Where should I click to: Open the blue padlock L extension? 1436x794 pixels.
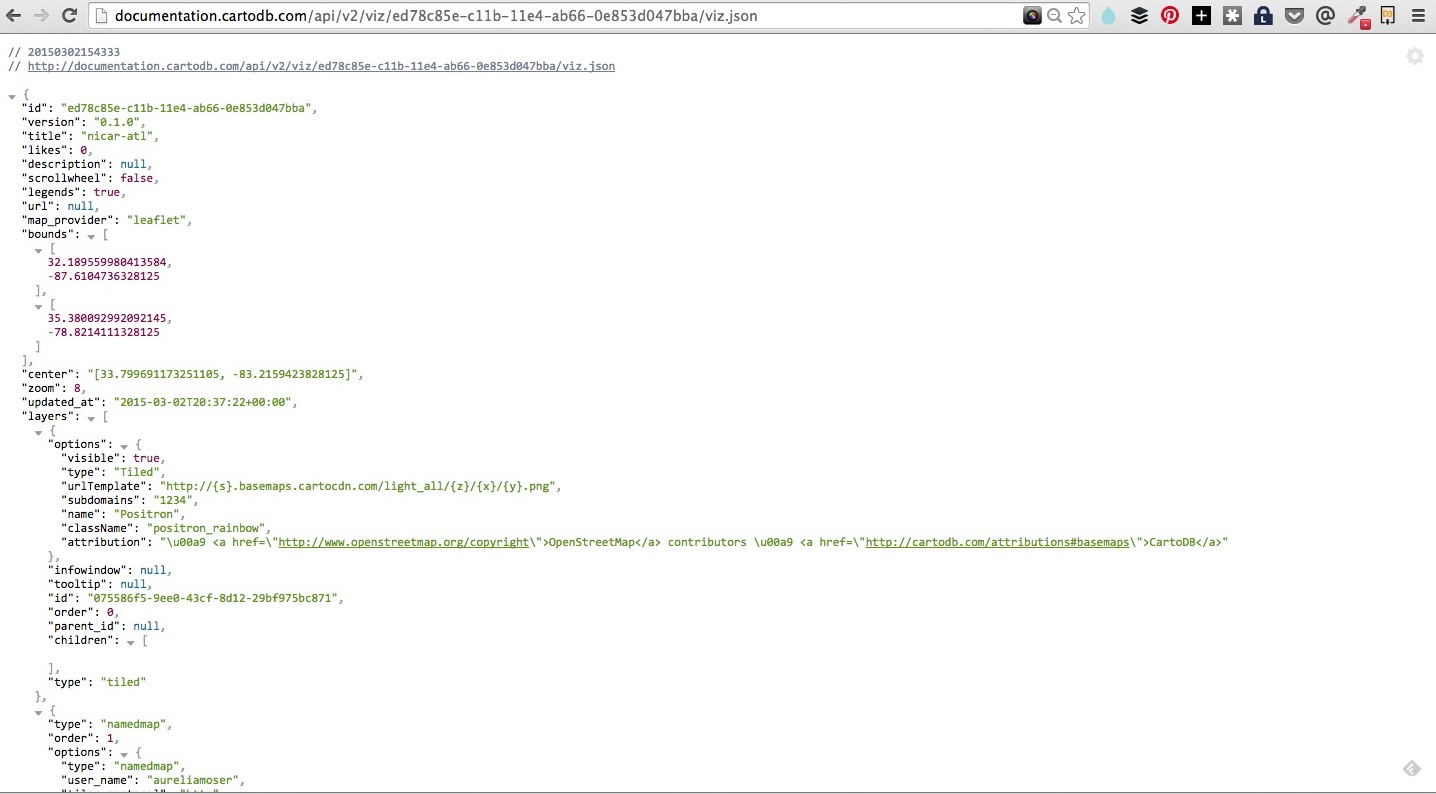[x=1263, y=16]
